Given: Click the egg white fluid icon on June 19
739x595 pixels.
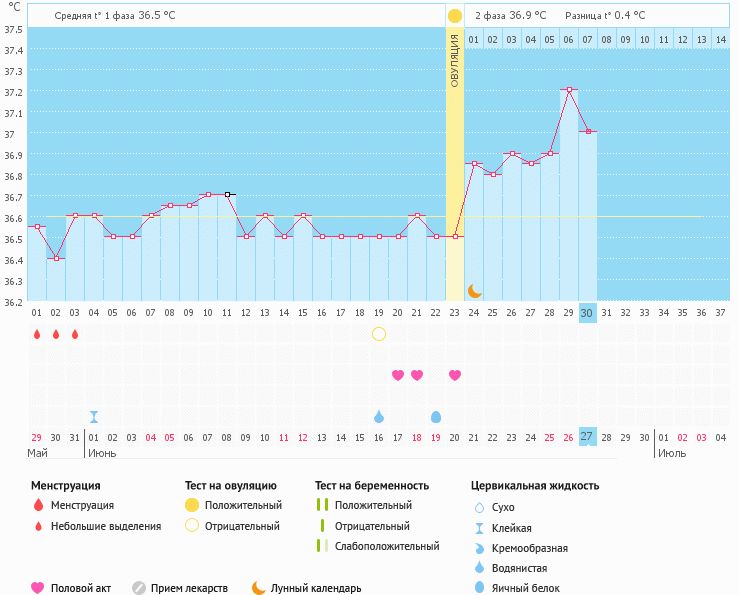Looking at the screenshot, I should coord(435,417).
